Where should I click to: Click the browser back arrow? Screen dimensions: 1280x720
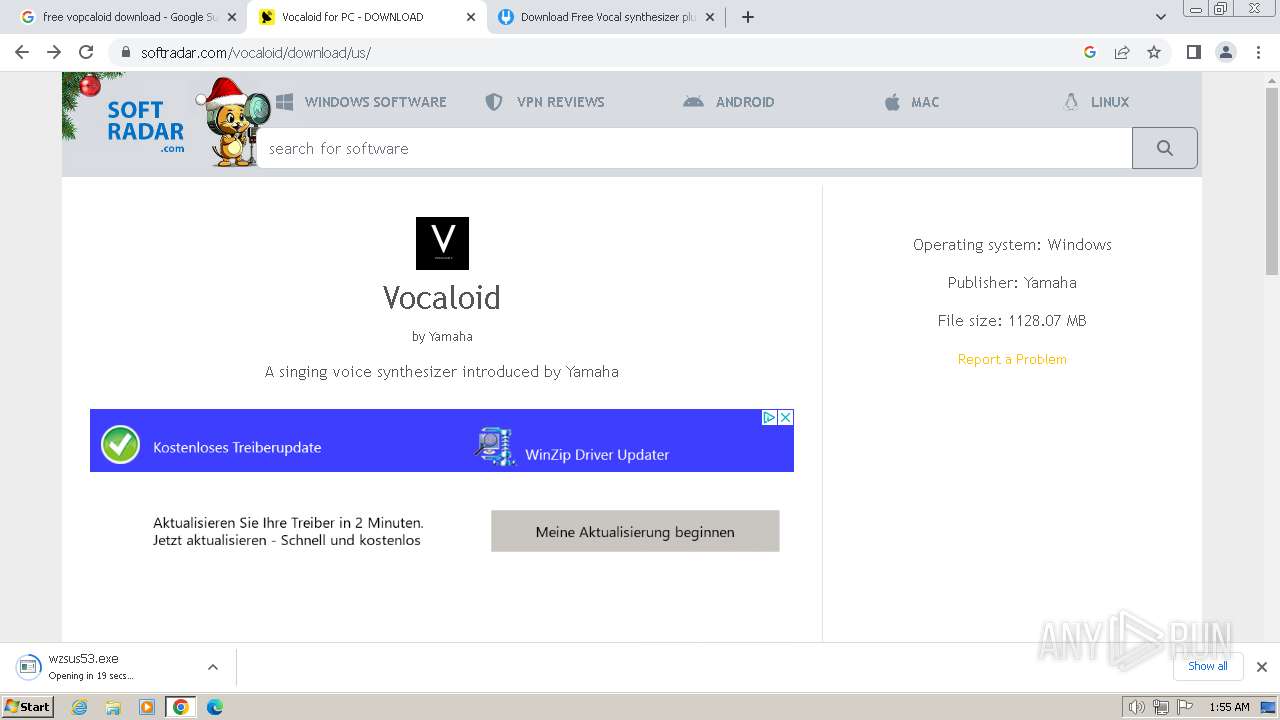22,52
